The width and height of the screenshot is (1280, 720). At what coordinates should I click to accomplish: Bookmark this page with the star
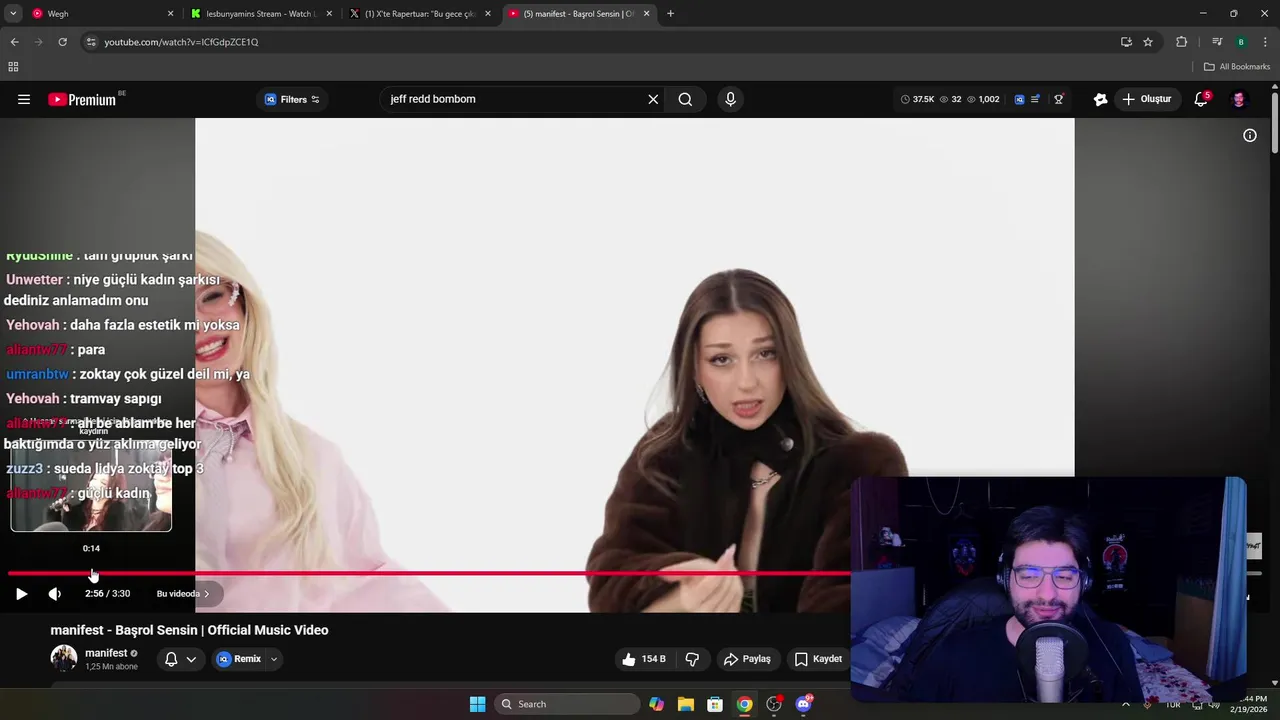point(1148,42)
